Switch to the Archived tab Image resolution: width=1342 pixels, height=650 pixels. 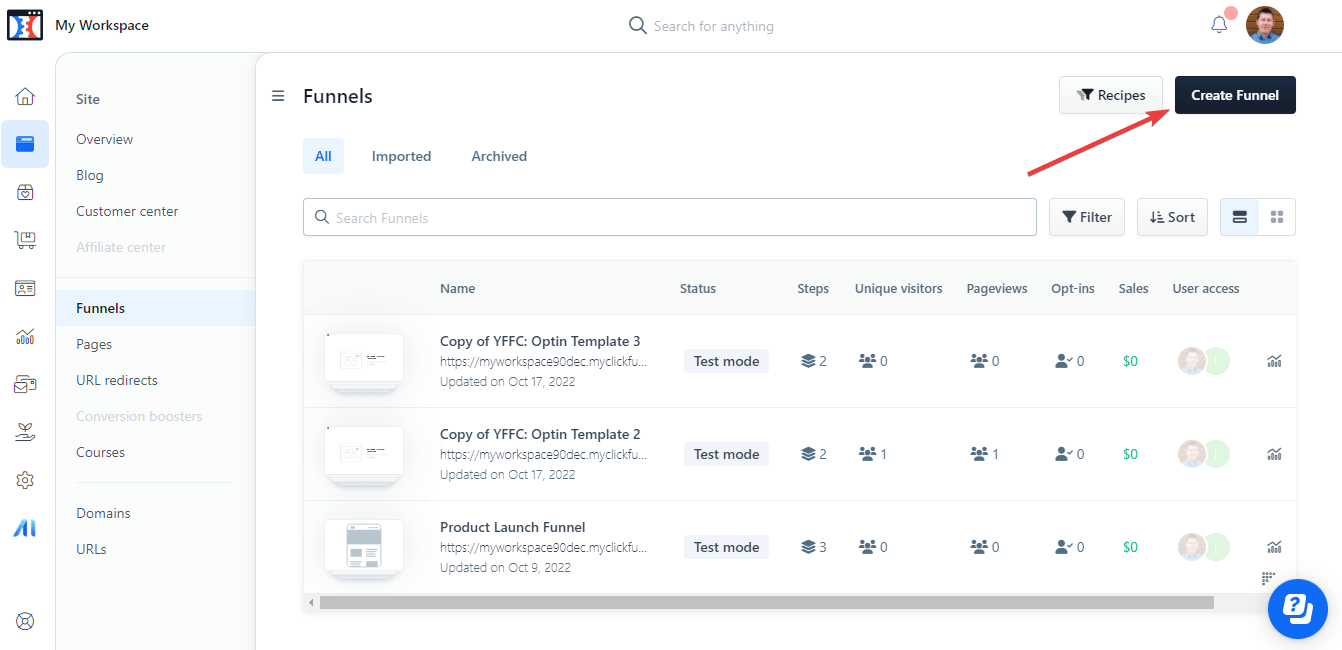[x=499, y=156]
